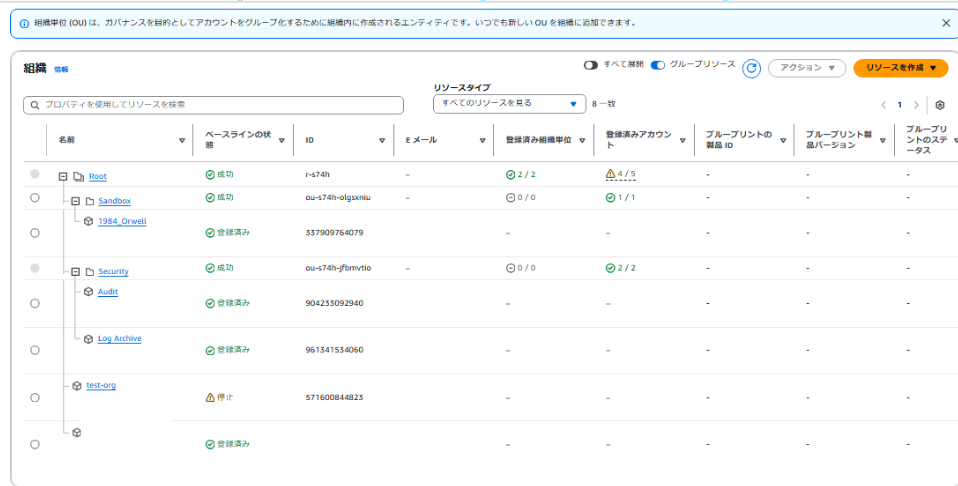This screenshot has height=486, width=958.
Task: Click success check icon in Root row
Action: pos(210,174)
